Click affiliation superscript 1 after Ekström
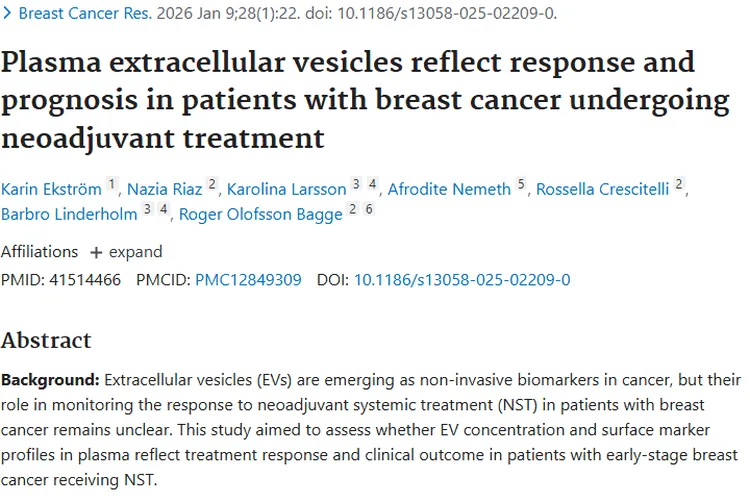Viewport: 750px width, 500px height. pos(112,185)
